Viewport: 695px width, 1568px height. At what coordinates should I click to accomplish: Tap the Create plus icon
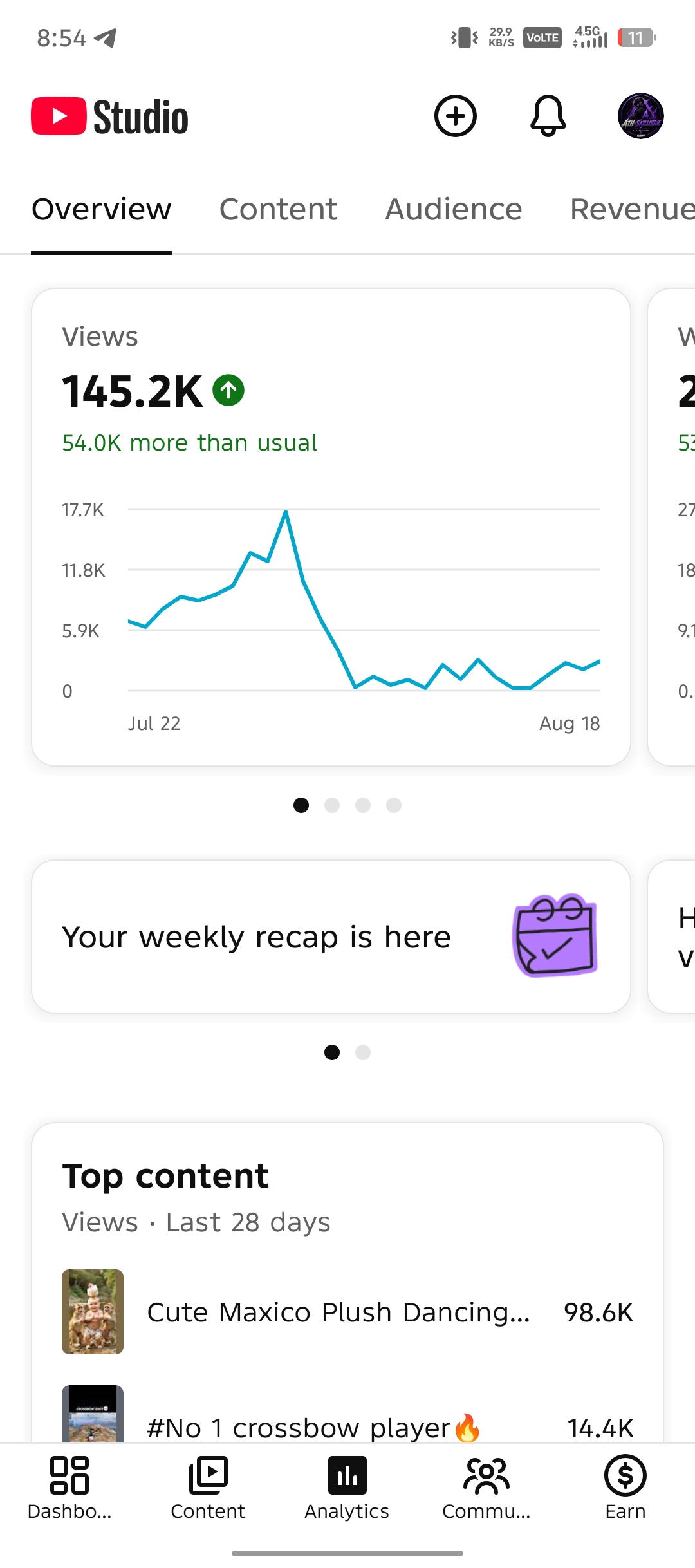456,117
